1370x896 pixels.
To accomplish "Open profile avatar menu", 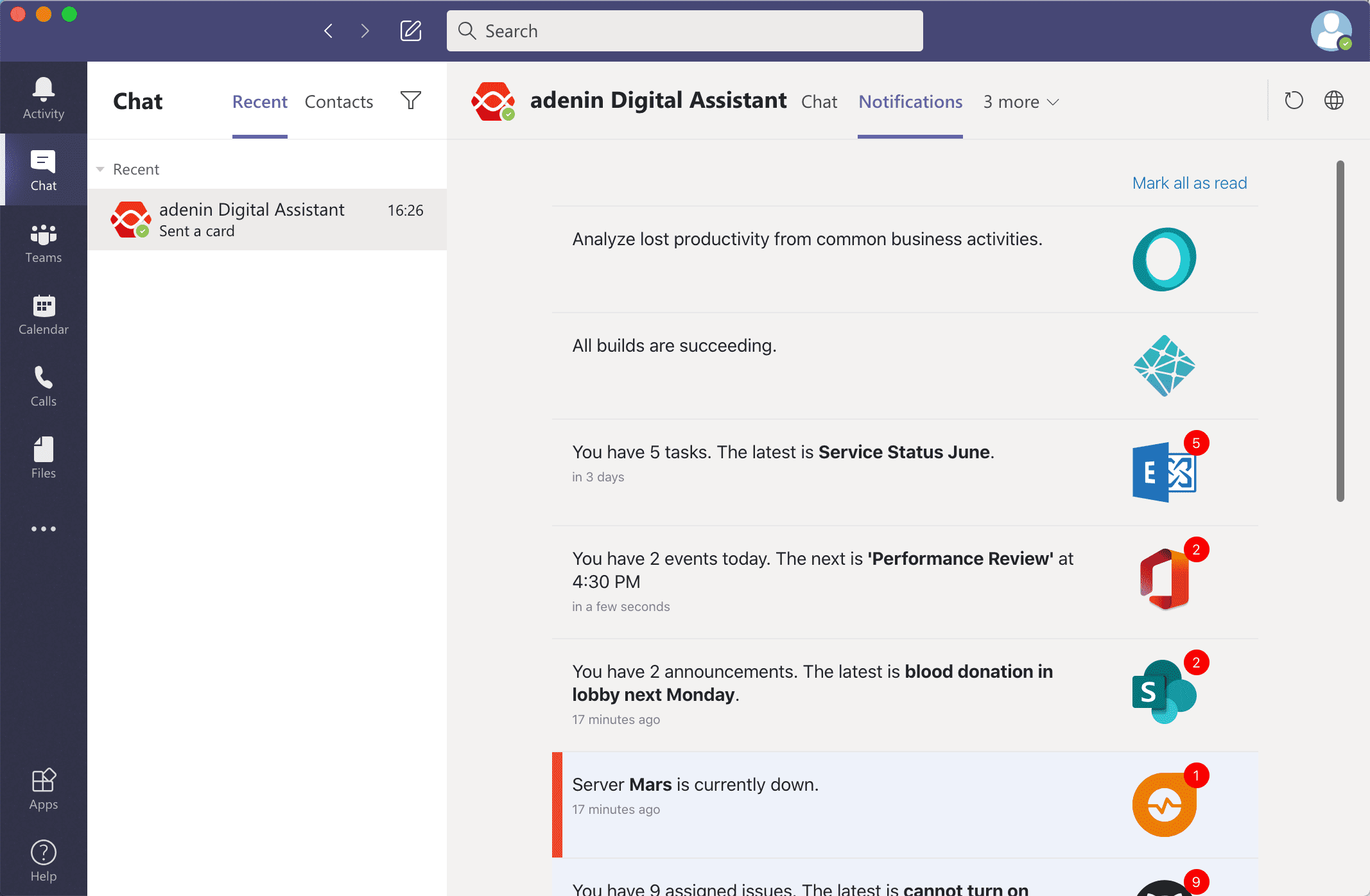I will (x=1331, y=31).
